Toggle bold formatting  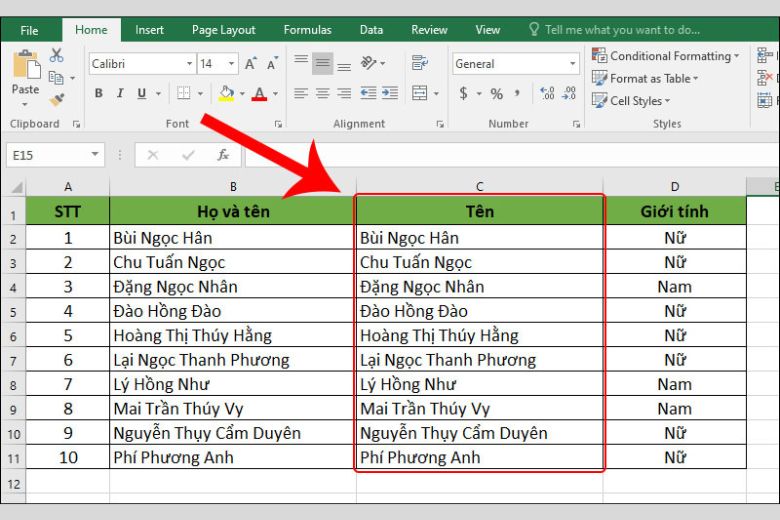(98, 93)
